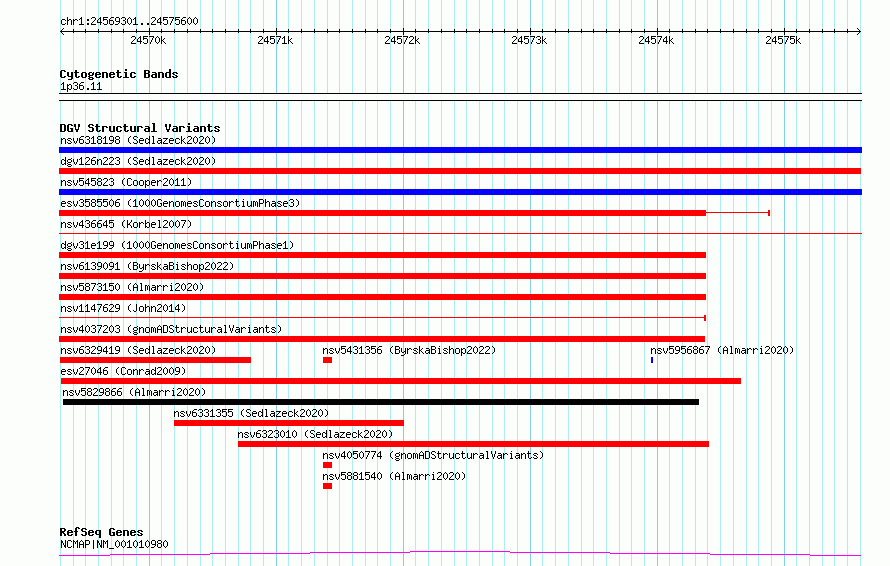Click the 24573k ruler position

(x=529, y=40)
